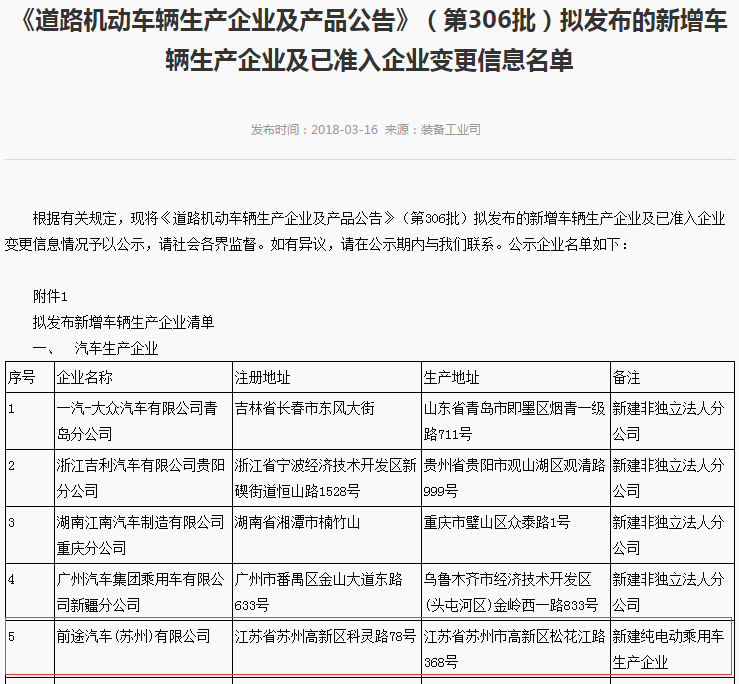The height and width of the screenshot is (684, 739).
Task: Click the 企业名称 column header
Action: (143, 377)
